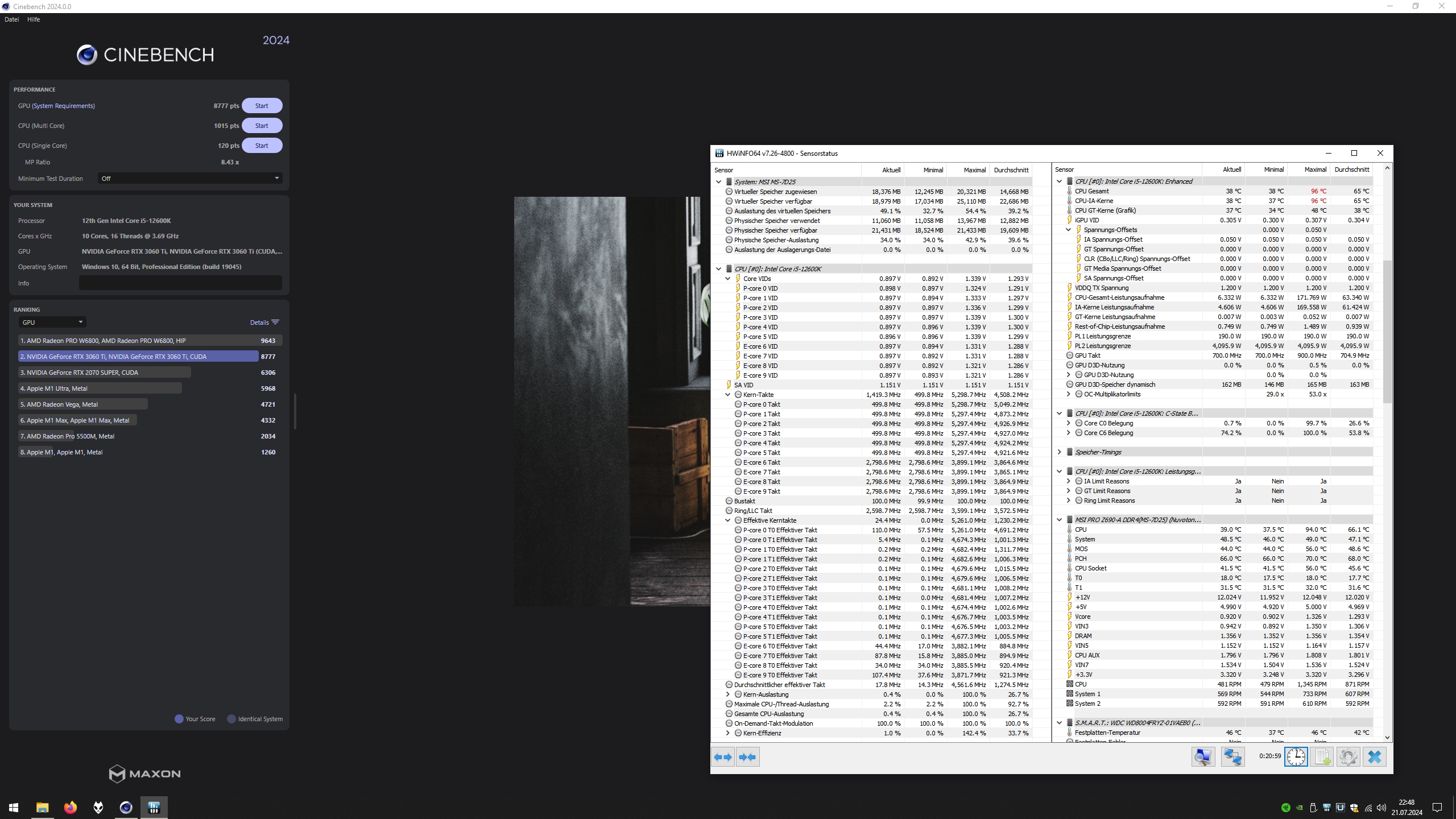1456x819 pixels.
Task: Open the ranking GPU category dropdown
Action: (52, 322)
